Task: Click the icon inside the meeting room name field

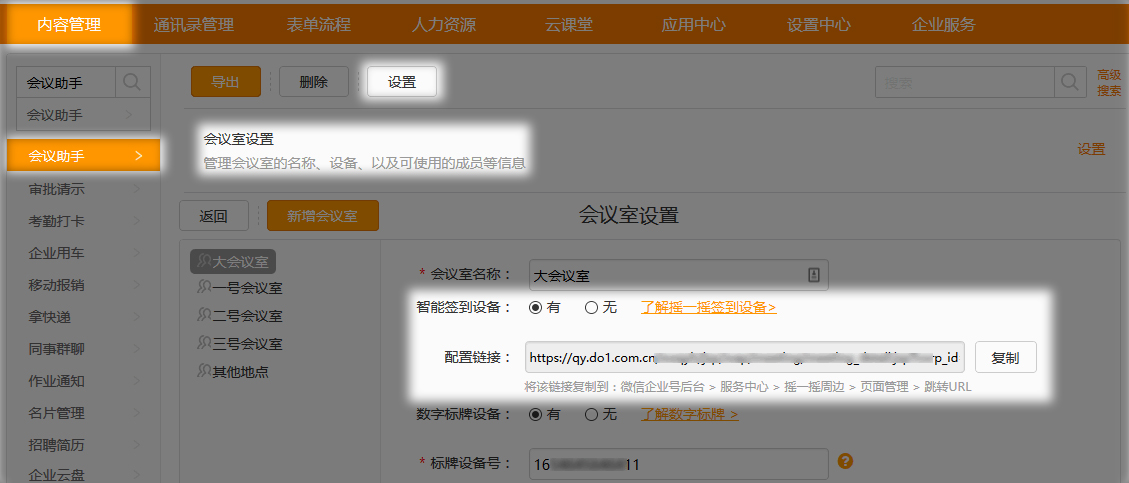Action: tap(813, 275)
